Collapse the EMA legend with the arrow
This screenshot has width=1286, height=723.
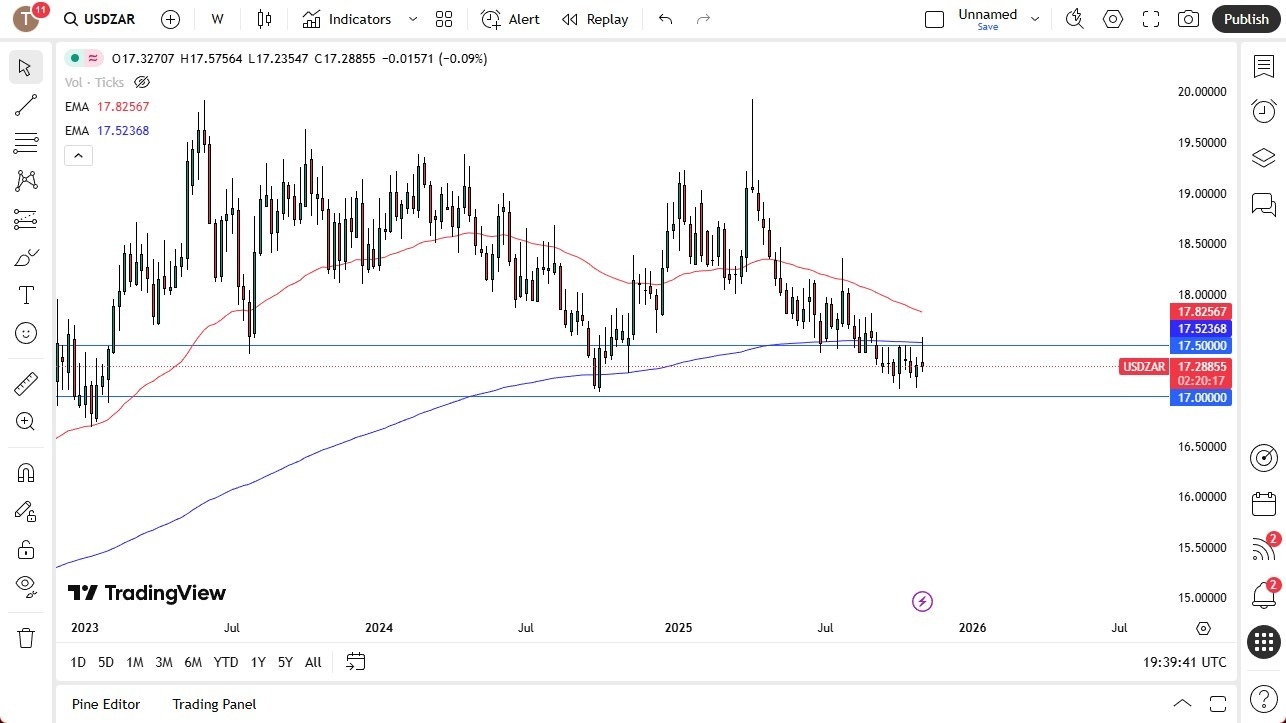tap(78, 155)
